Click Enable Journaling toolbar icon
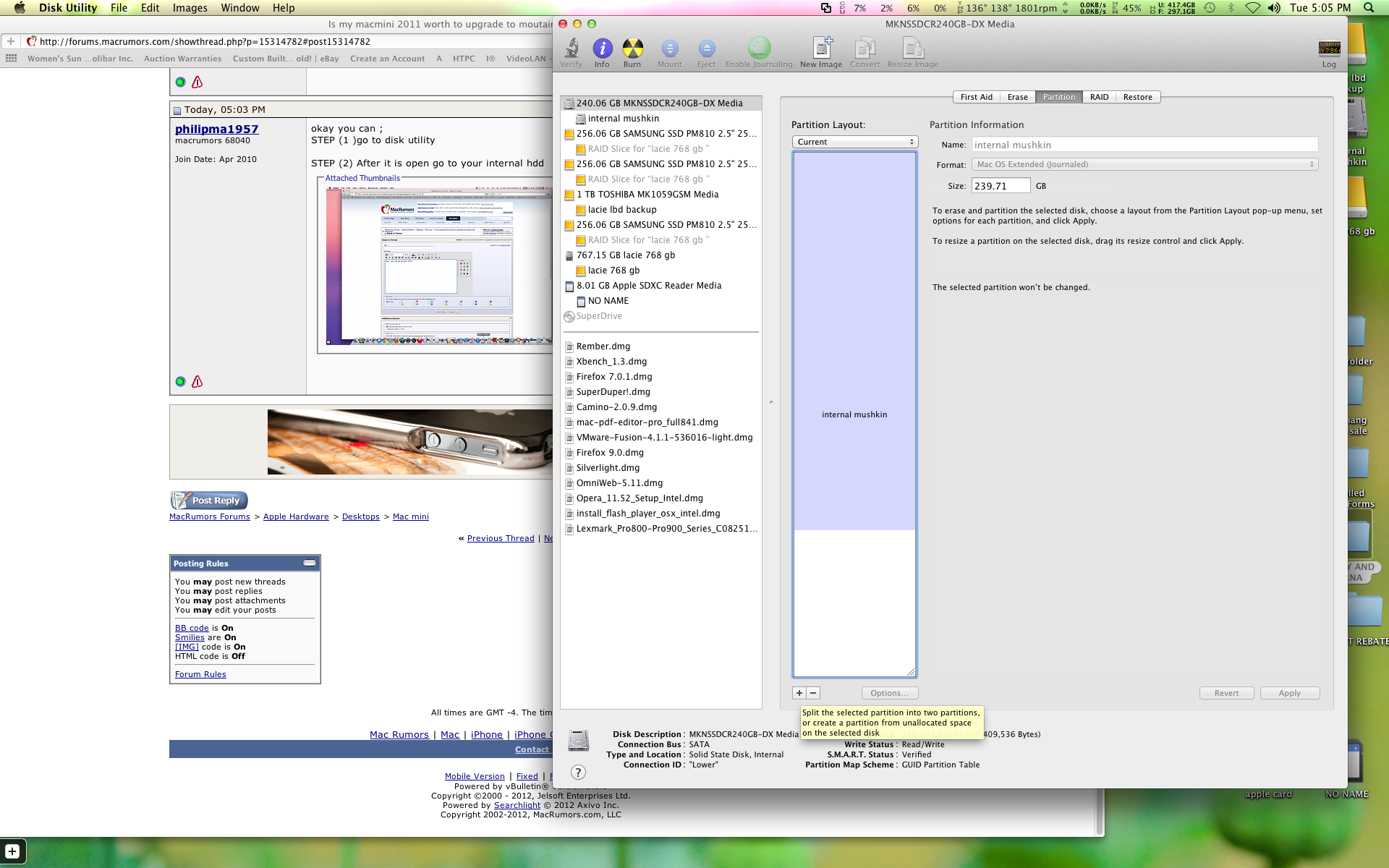This screenshot has height=868, width=1389. [759, 53]
